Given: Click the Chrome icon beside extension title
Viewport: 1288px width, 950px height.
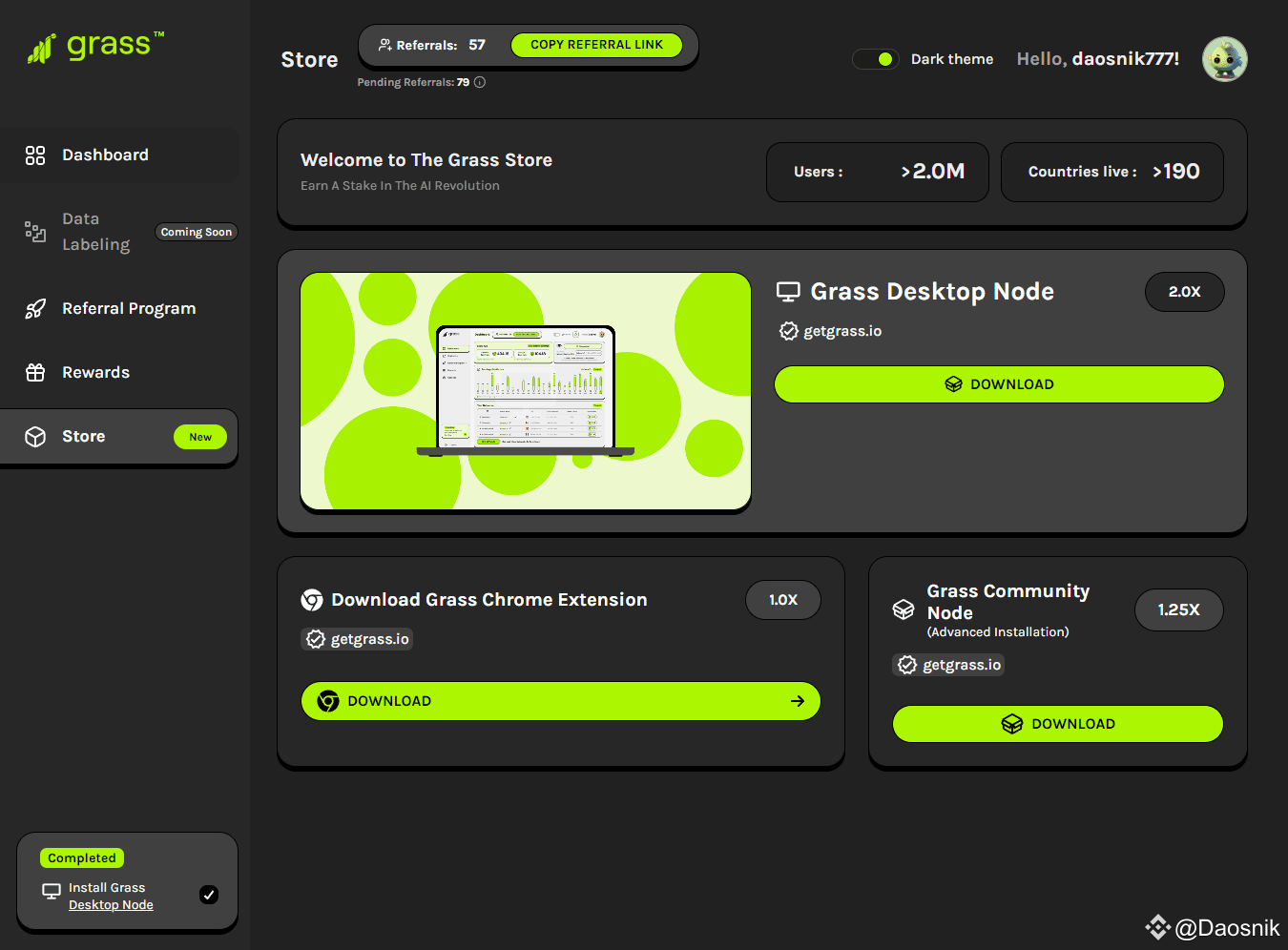Looking at the screenshot, I should coord(312,600).
